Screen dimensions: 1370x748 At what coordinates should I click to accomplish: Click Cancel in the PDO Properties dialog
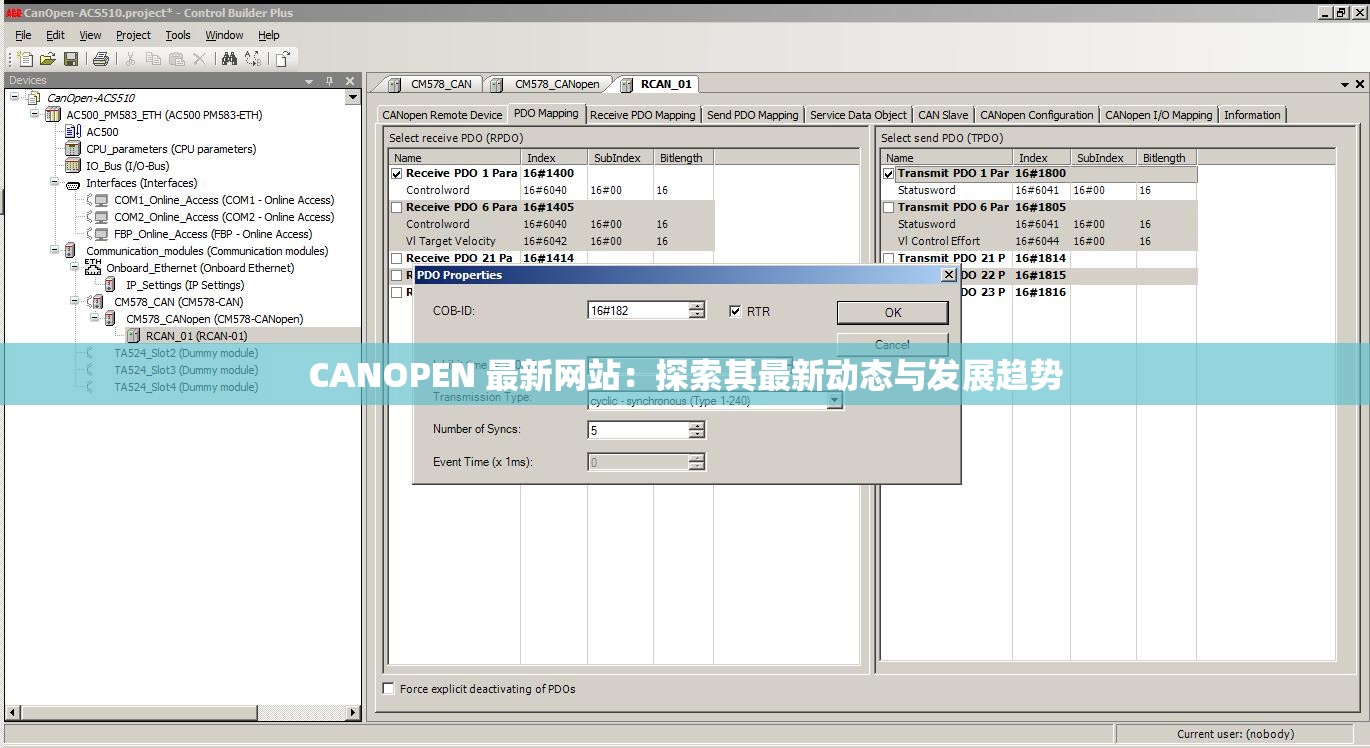click(x=890, y=344)
